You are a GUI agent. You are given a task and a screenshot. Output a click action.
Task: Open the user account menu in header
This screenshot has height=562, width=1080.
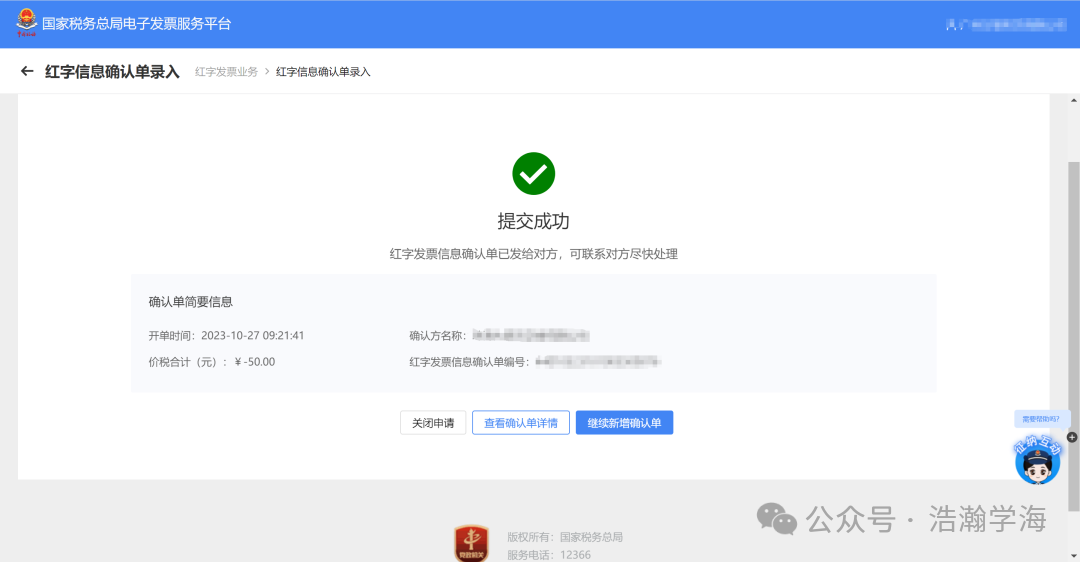tap(1006, 24)
